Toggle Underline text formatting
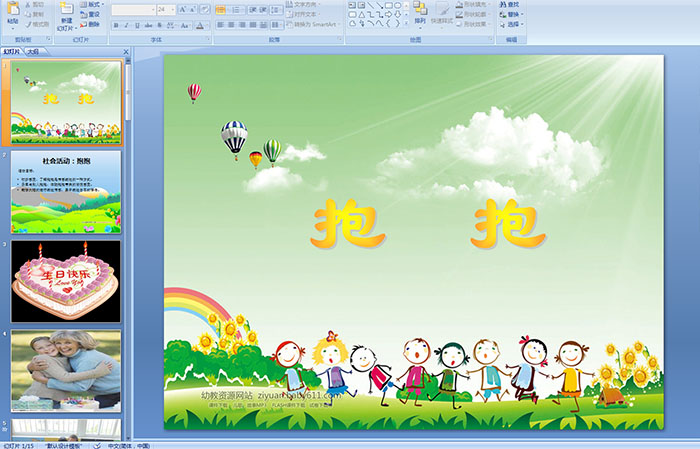 [x=137, y=25]
